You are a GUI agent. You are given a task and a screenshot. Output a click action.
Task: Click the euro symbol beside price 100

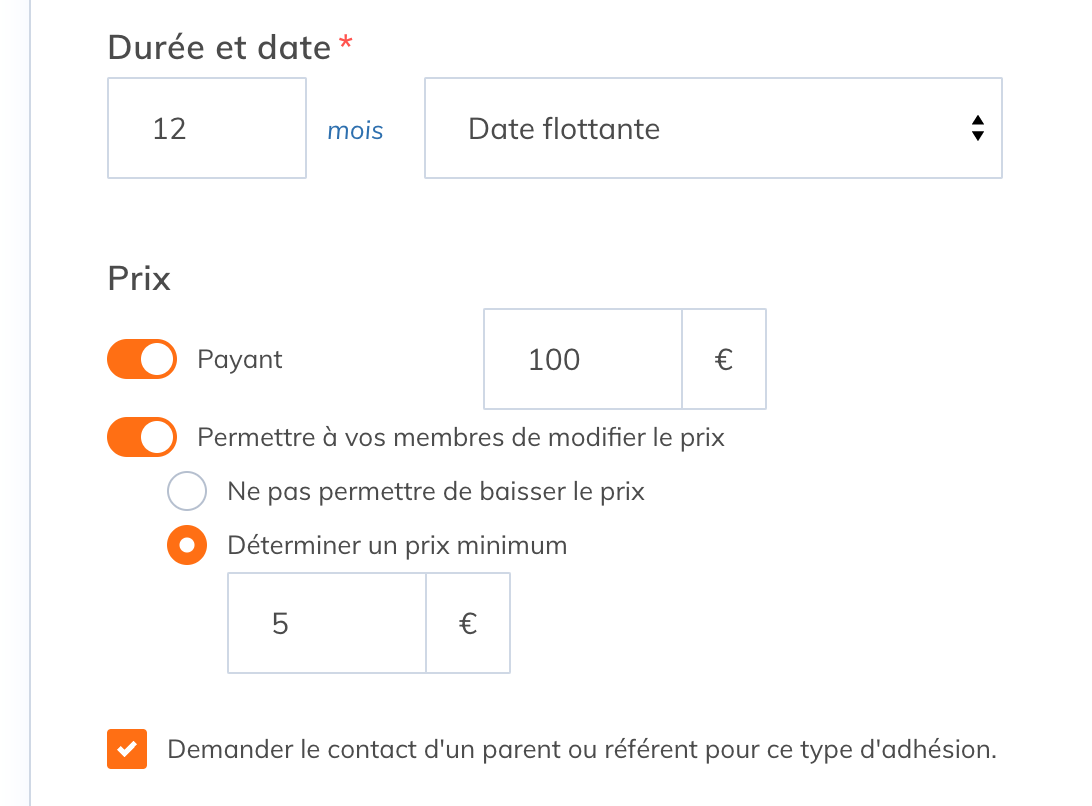724,359
